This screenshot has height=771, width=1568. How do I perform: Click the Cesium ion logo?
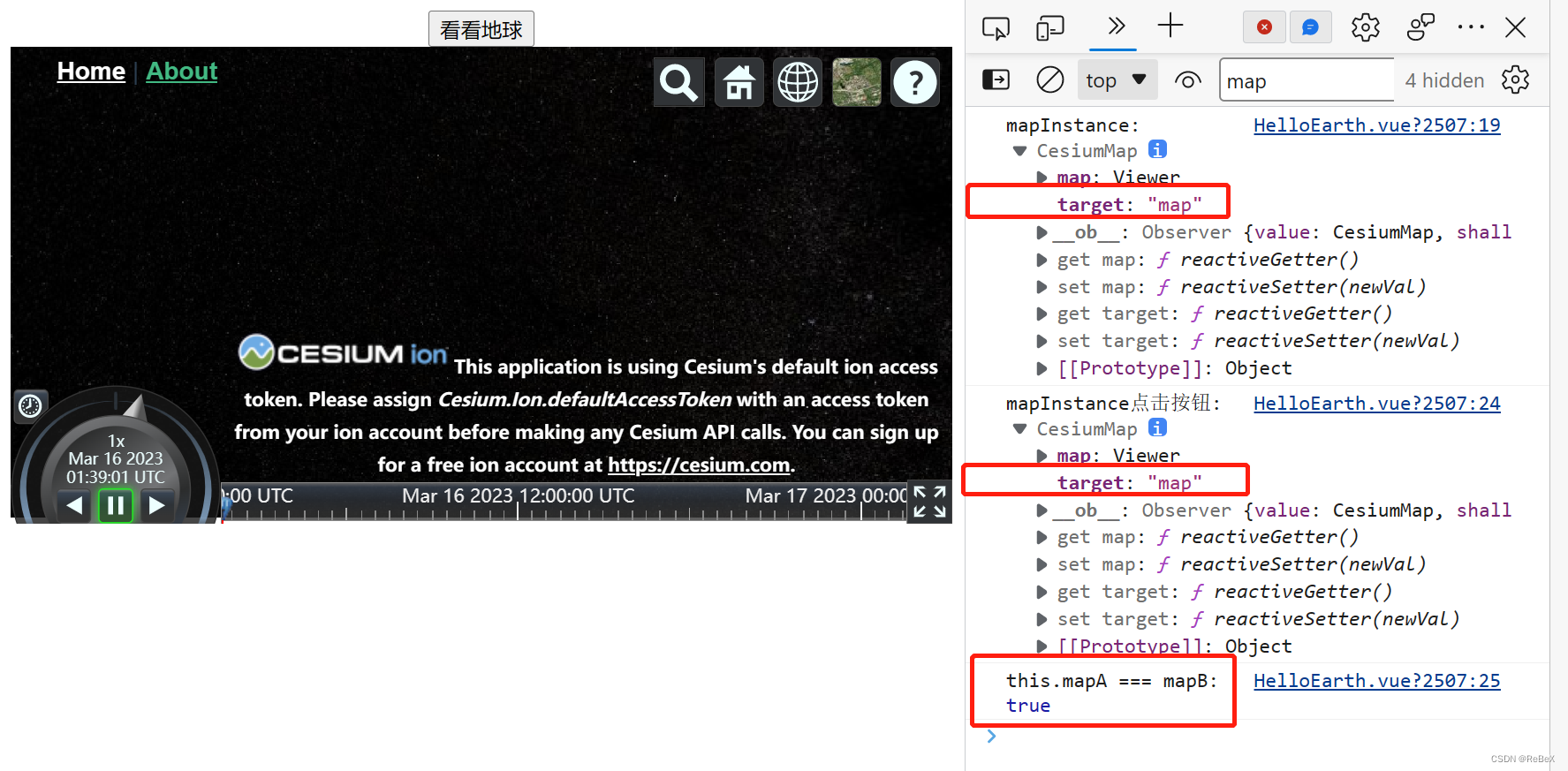point(343,352)
